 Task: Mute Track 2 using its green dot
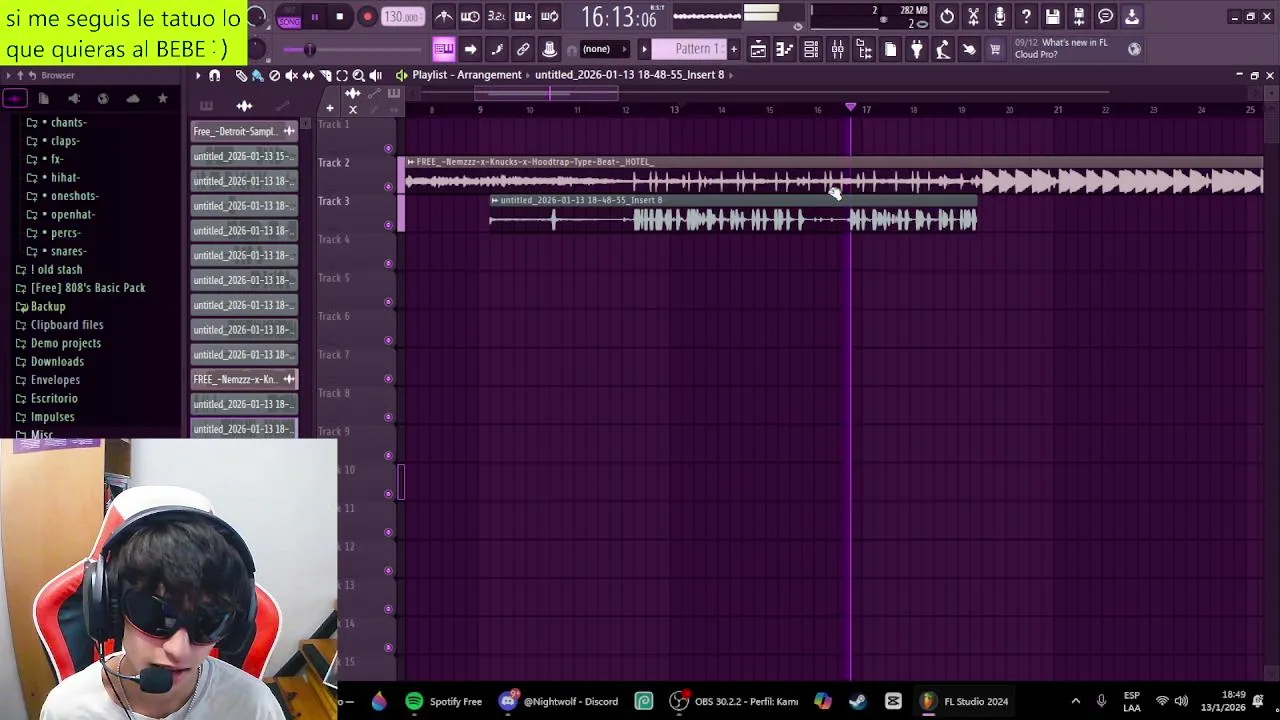pos(388,186)
